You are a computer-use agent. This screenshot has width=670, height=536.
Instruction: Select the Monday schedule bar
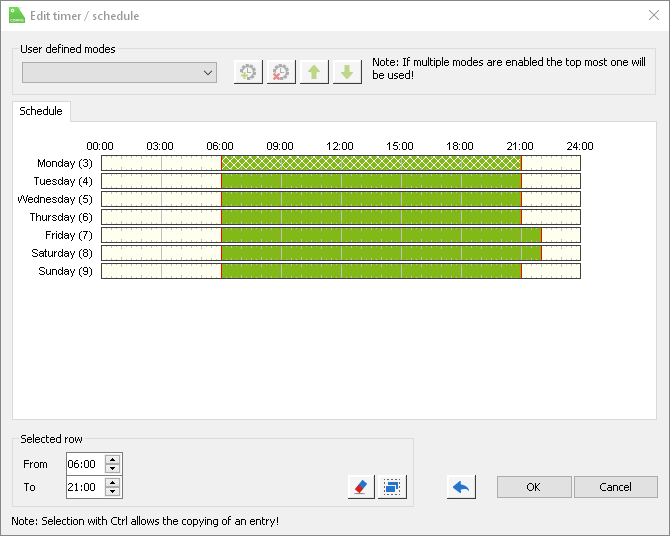click(x=370, y=163)
